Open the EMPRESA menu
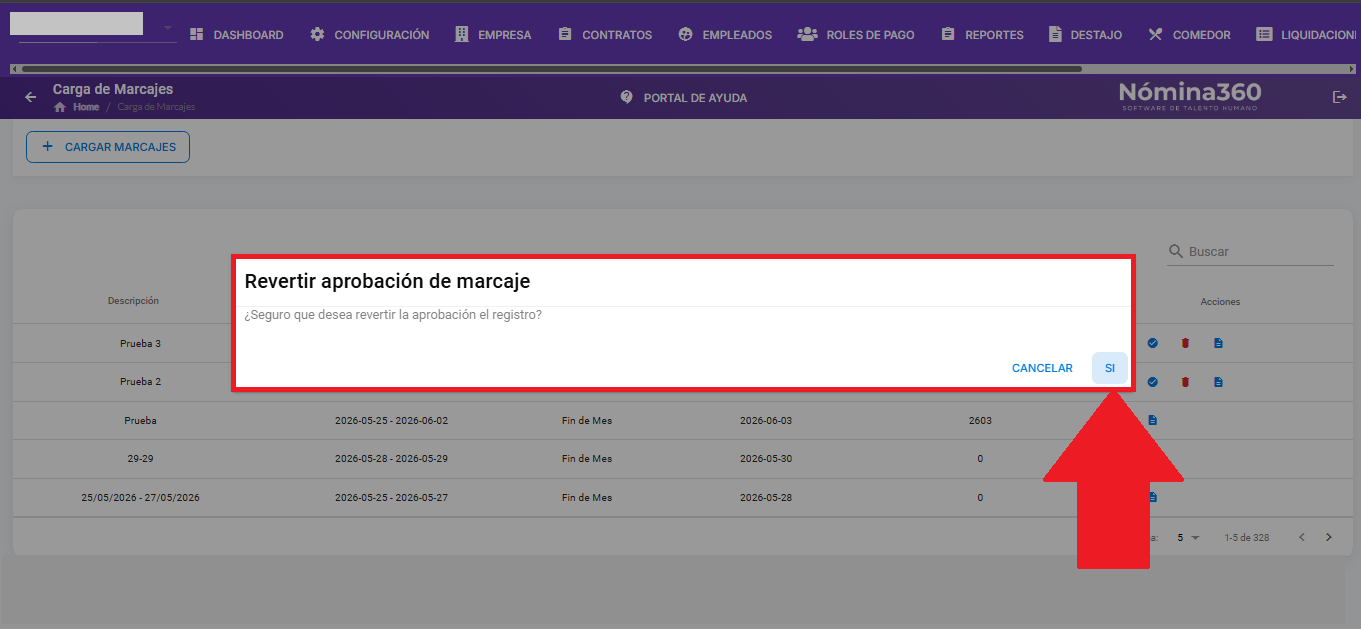This screenshot has height=629, width=1361. pos(493,35)
